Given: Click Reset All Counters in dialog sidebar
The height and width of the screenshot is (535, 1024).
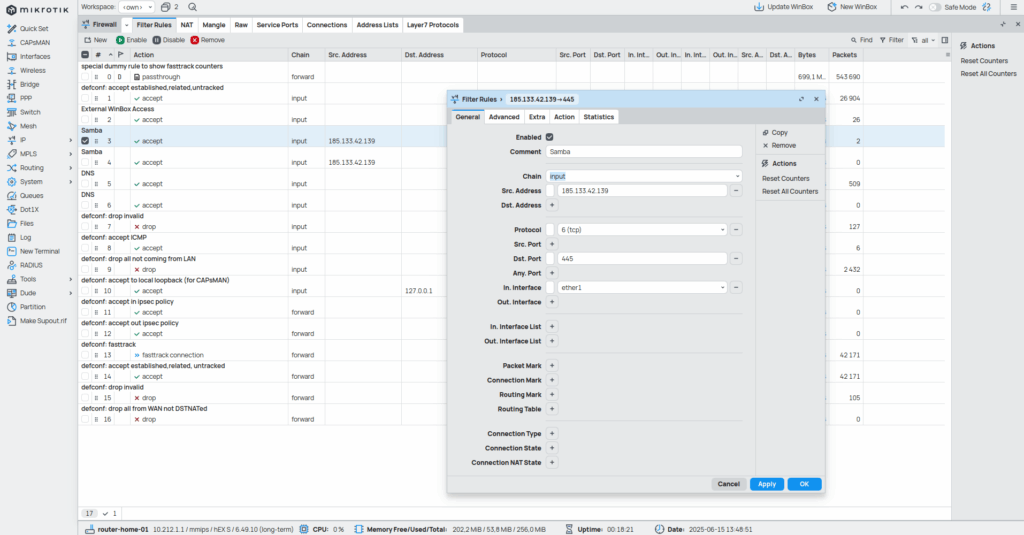Looking at the screenshot, I should click(790, 191).
